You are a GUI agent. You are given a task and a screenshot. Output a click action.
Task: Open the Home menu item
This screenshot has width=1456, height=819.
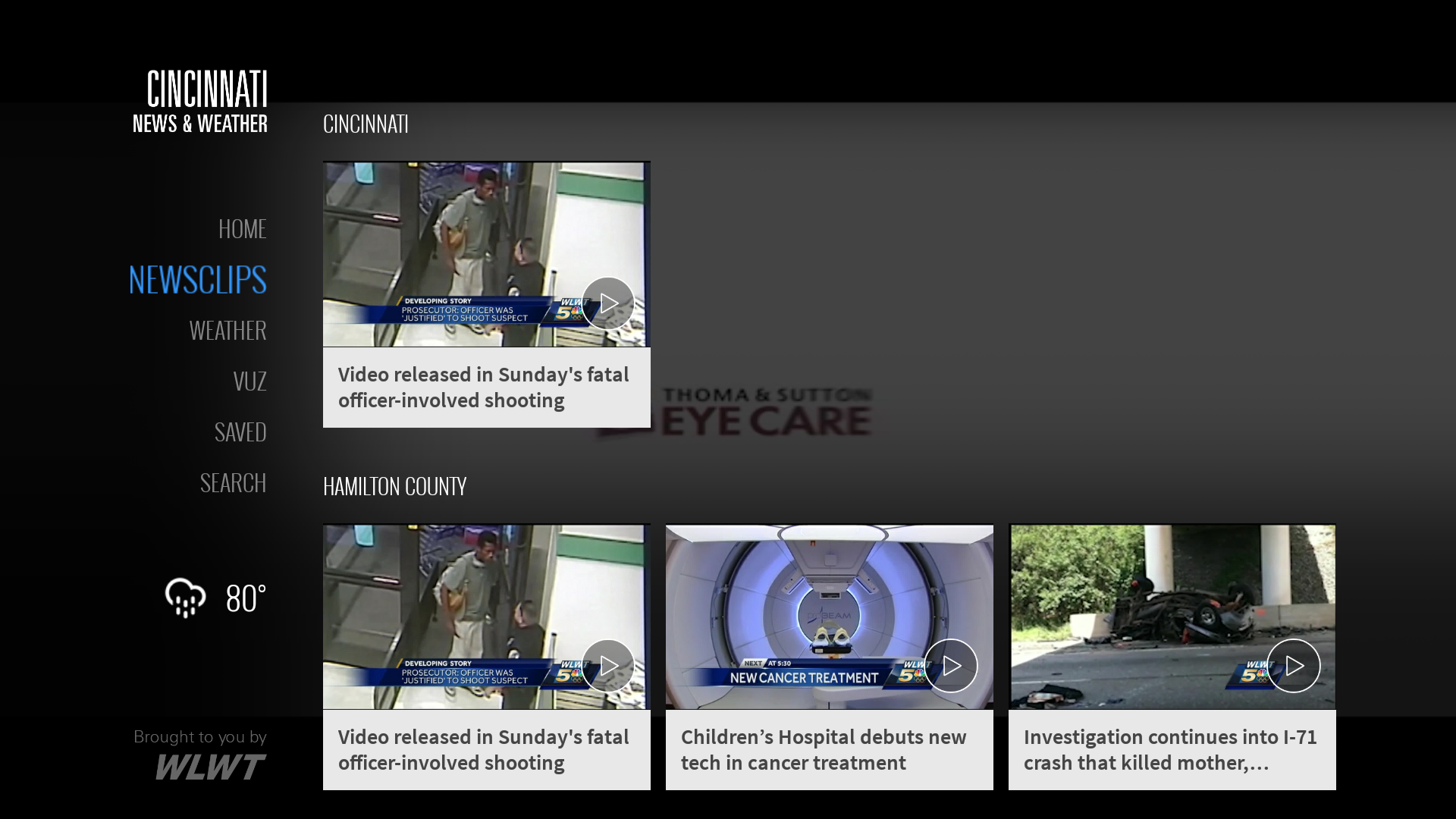click(242, 229)
